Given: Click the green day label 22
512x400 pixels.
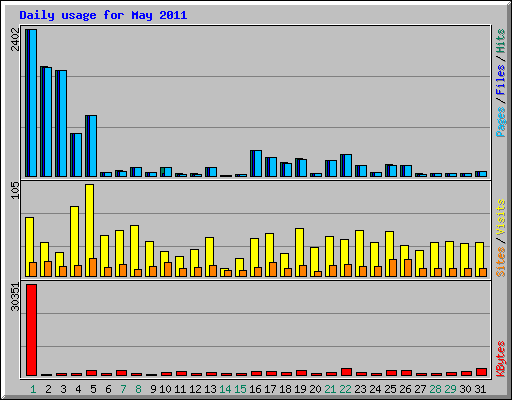Looking at the screenshot, I should 345,389.
